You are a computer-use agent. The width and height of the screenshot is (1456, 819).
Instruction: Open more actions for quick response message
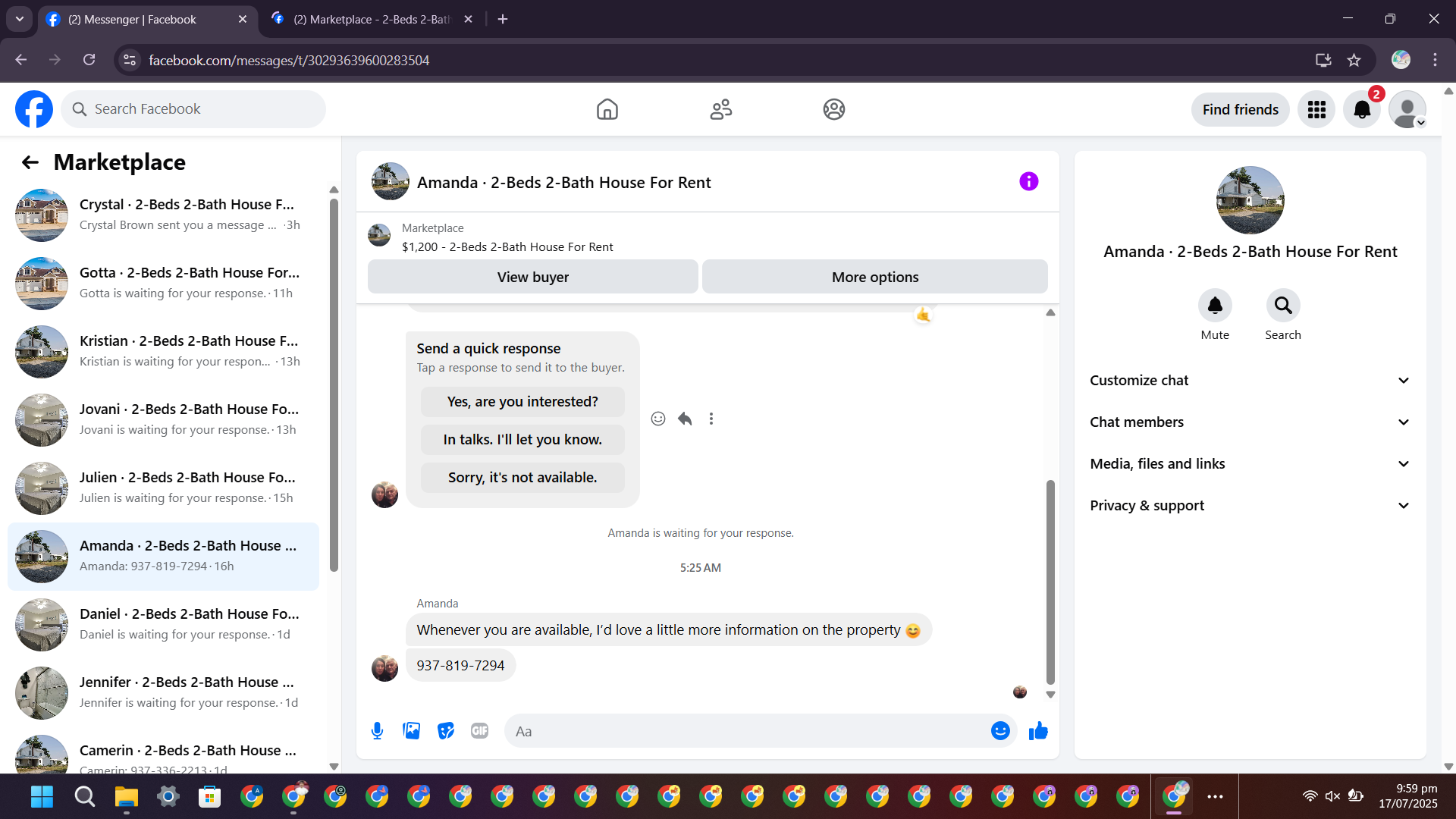711,419
